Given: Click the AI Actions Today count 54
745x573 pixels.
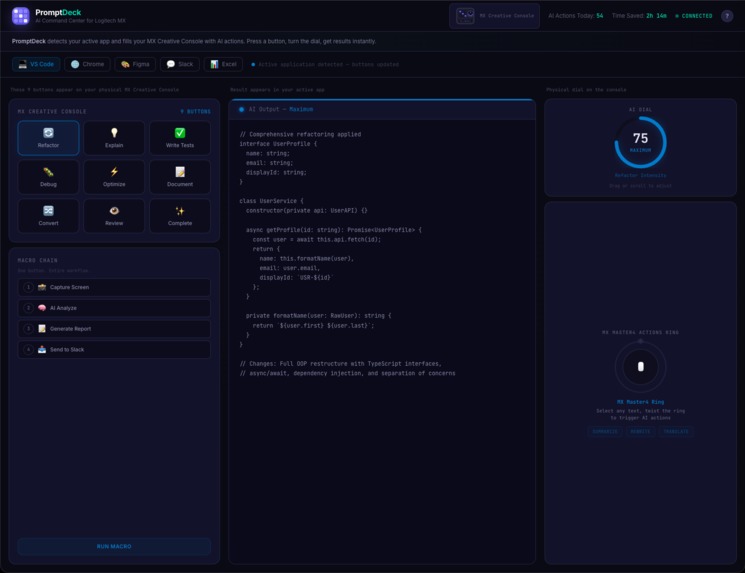Looking at the screenshot, I should click(x=600, y=16).
